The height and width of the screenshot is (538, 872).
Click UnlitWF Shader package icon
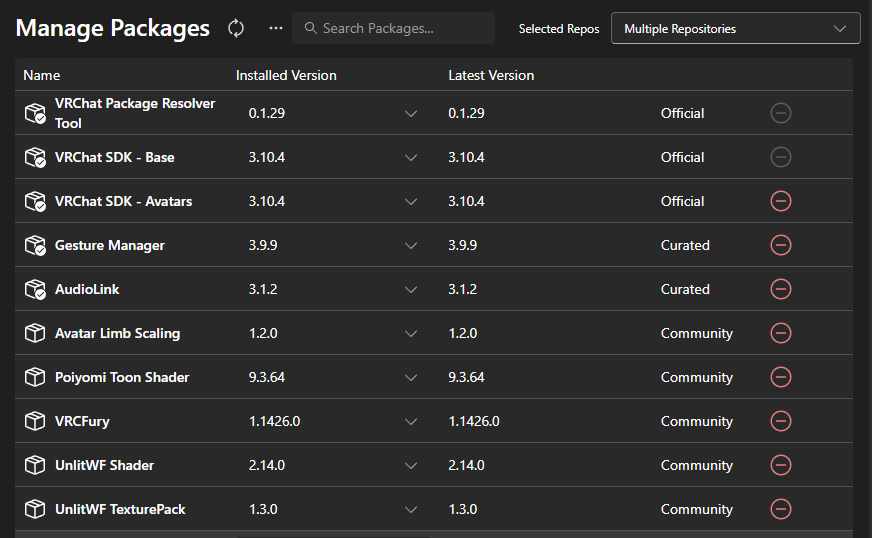[x=35, y=465]
